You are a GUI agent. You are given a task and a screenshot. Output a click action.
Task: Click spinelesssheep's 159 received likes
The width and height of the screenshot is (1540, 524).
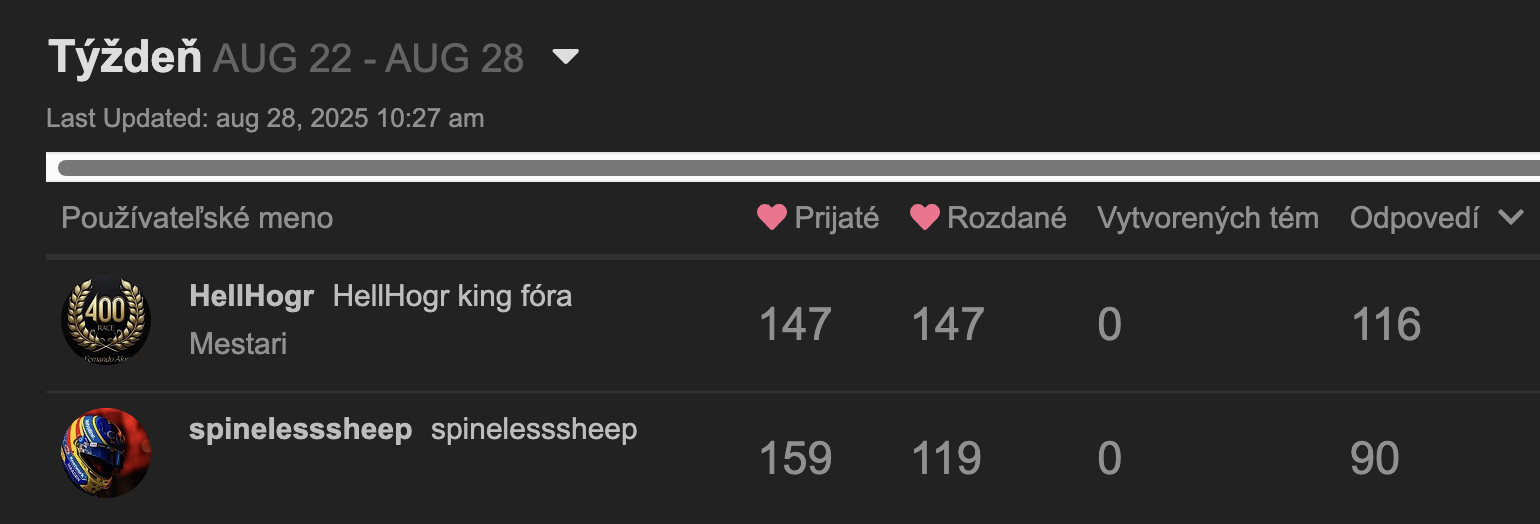tap(796, 458)
